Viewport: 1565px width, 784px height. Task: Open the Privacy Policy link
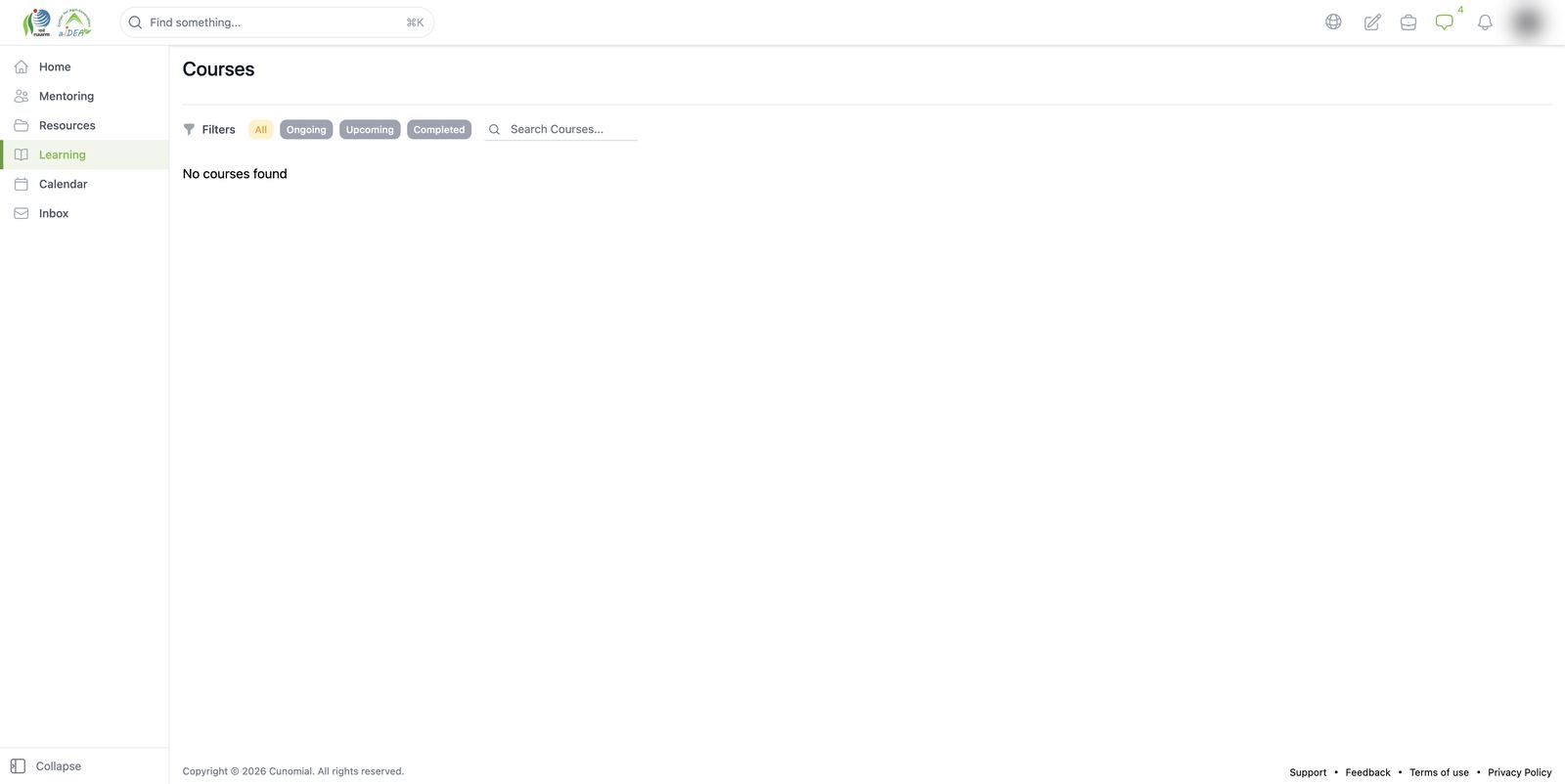(1520, 772)
